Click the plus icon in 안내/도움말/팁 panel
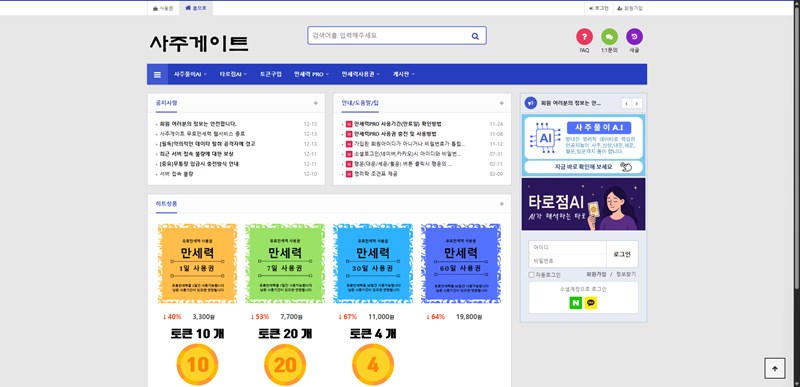The height and width of the screenshot is (387, 800). click(x=502, y=103)
